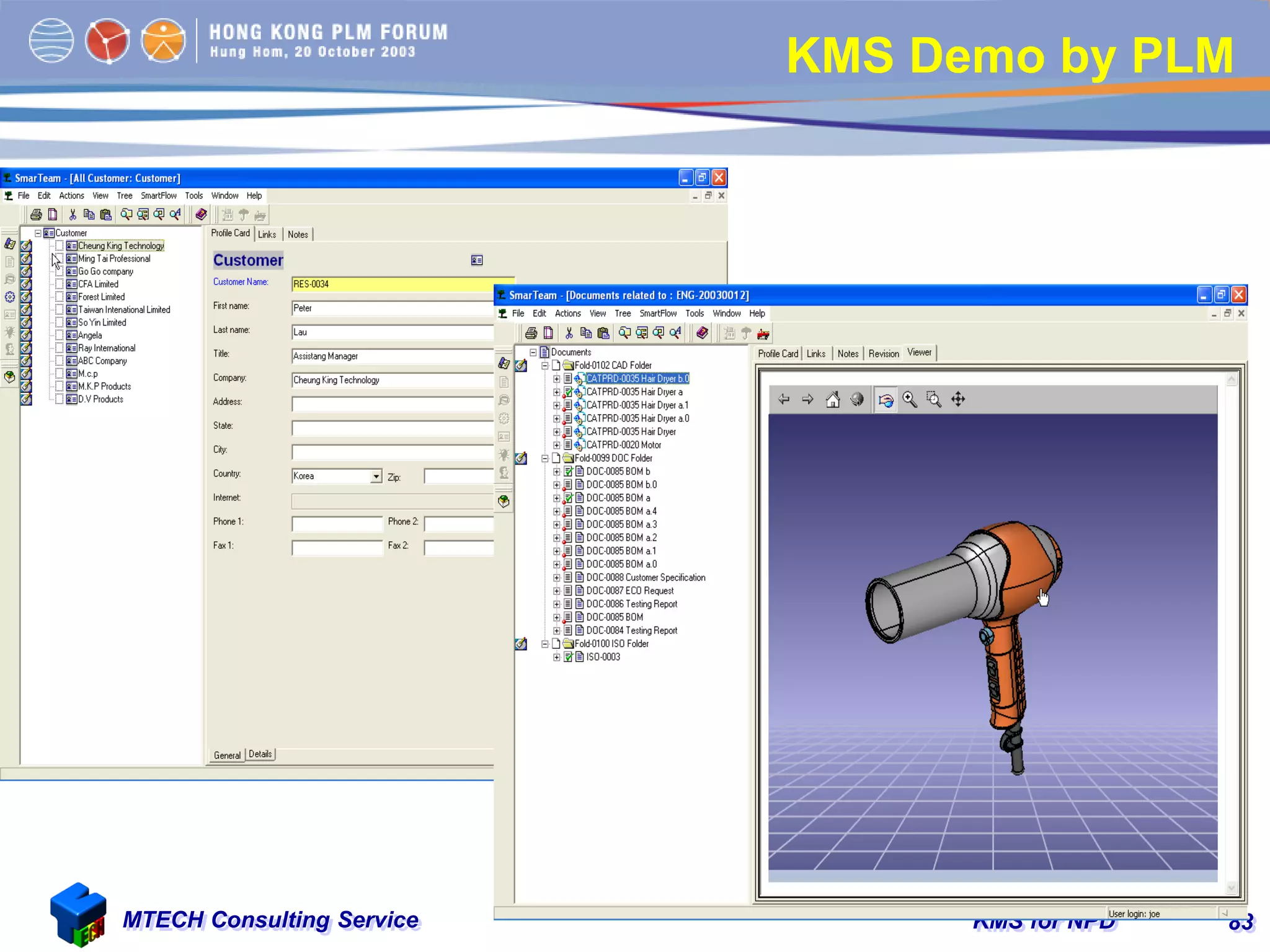The image size is (1270, 952).
Task: Click viewer zoom-in magnifier icon
Action: click(910, 400)
